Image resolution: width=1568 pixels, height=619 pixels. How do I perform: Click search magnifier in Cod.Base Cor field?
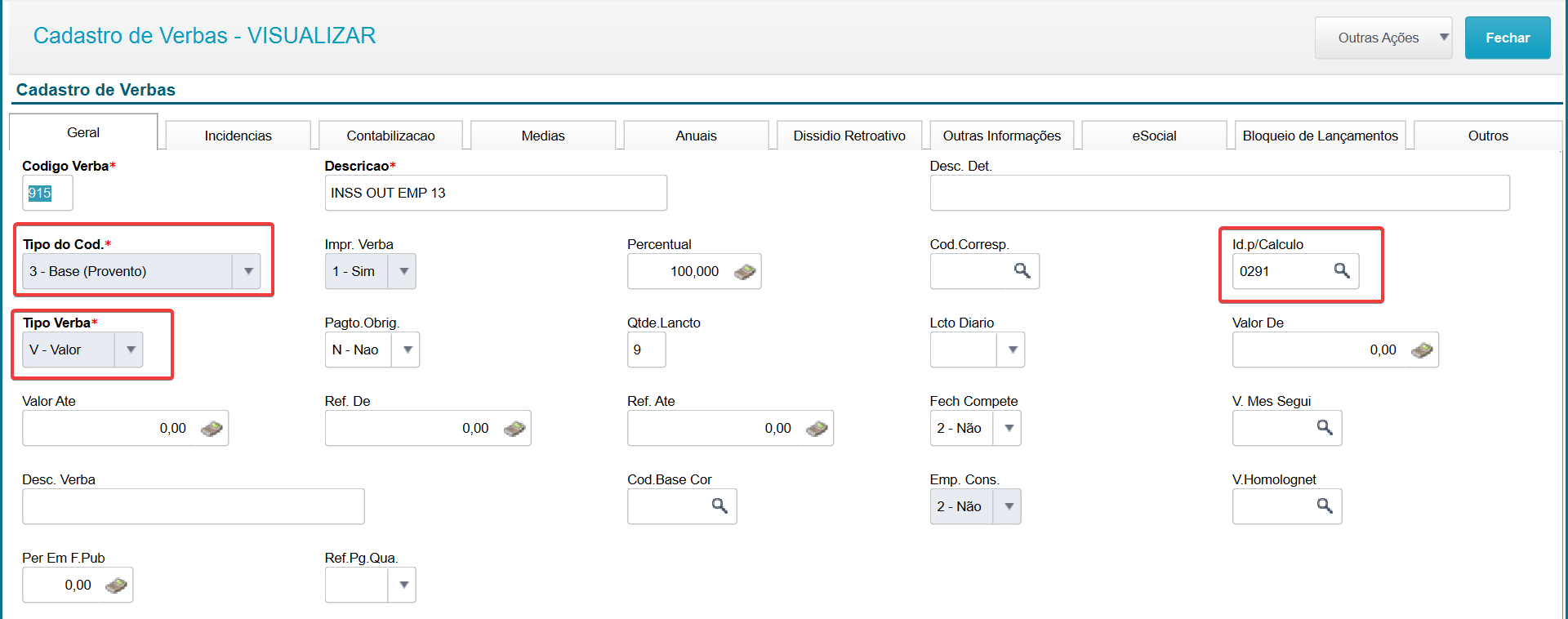719,505
